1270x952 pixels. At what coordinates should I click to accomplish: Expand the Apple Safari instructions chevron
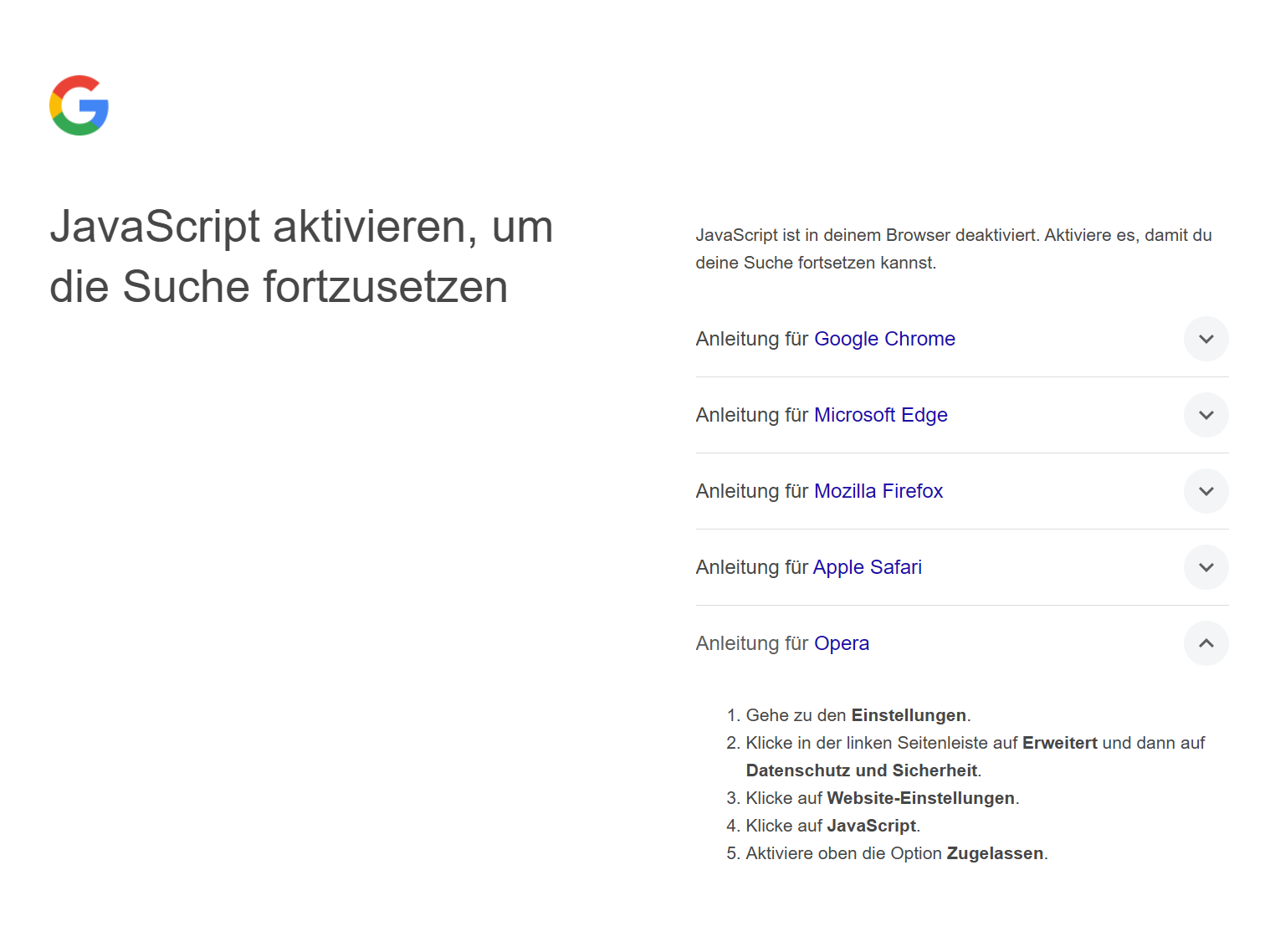coord(1206,567)
